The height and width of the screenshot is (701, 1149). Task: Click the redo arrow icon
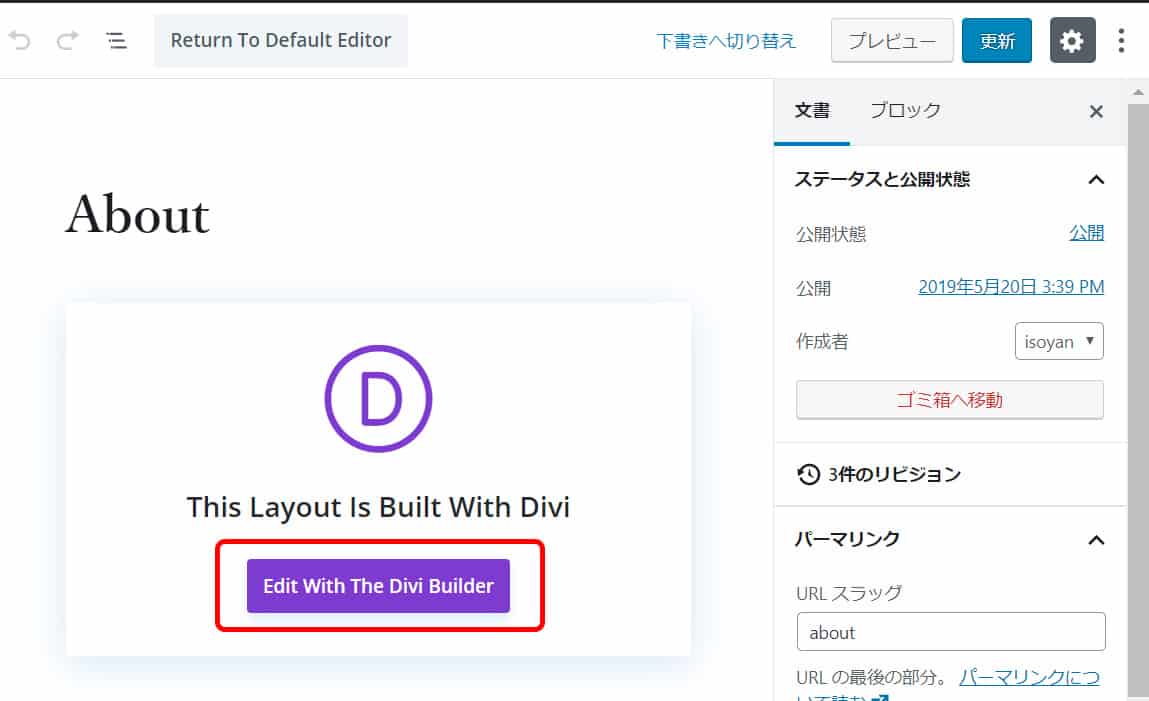(67, 41)
